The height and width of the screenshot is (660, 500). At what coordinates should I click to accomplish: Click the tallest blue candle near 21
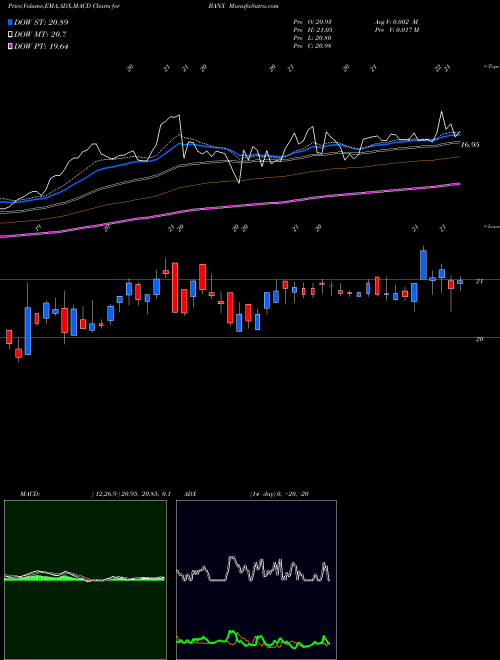pos(423,265)
